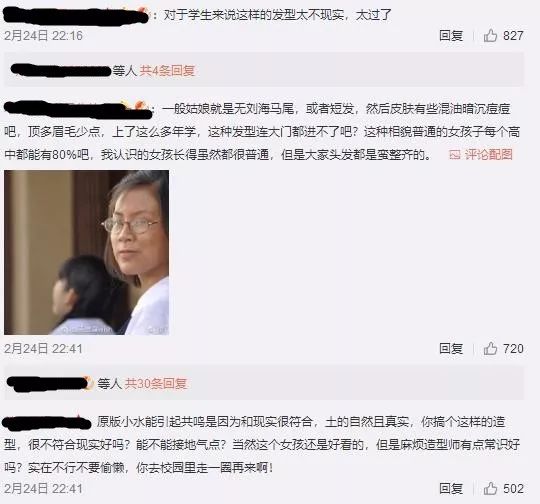Expand the 共30条回复 replies
This screenshot has width=540, height=504.
pyautogui.click(x=156, y=383)
